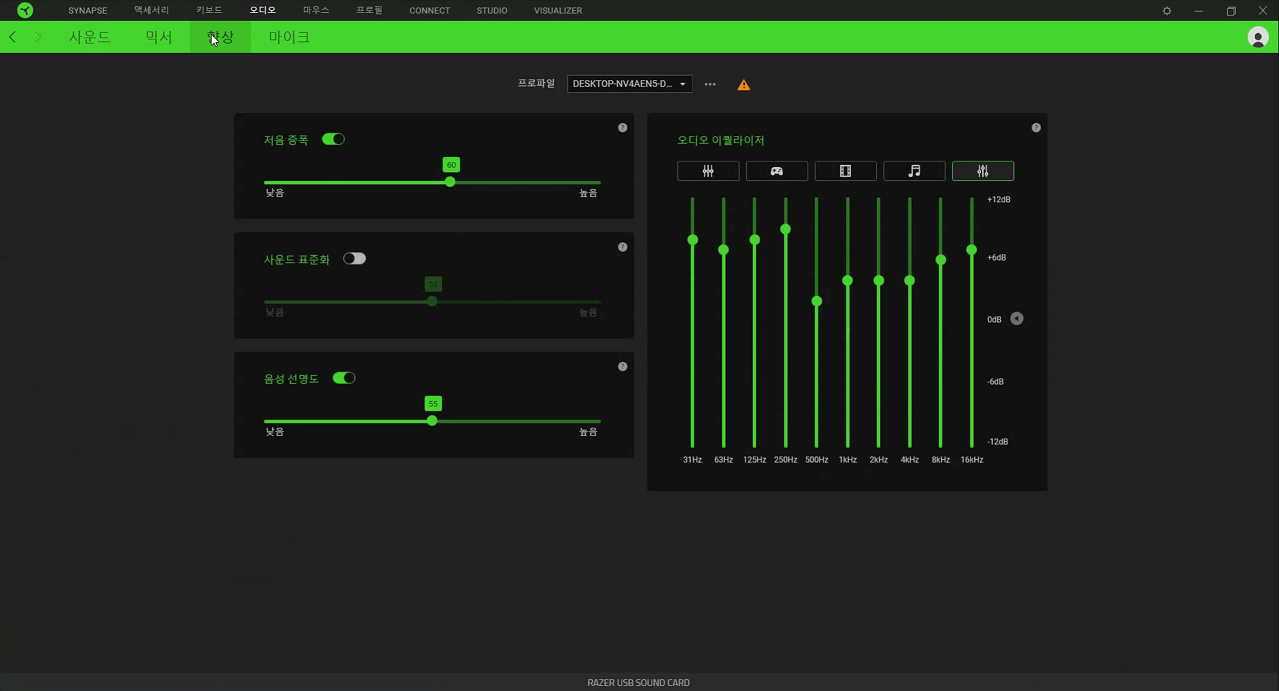Open the 마우스 top menu
The height and width of the screenshot is (691, 1279).
(x=316, y=10)
